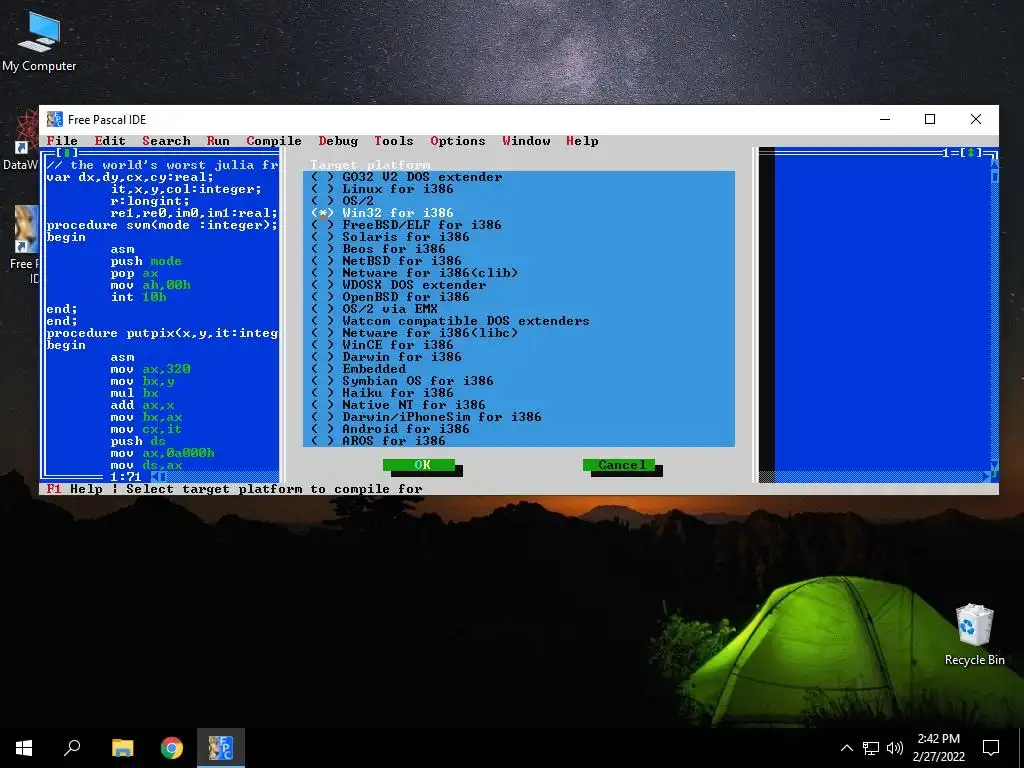Open the DataW desktop shortcut
Viewport: 1024px width, 768px height.
[20, 142]
